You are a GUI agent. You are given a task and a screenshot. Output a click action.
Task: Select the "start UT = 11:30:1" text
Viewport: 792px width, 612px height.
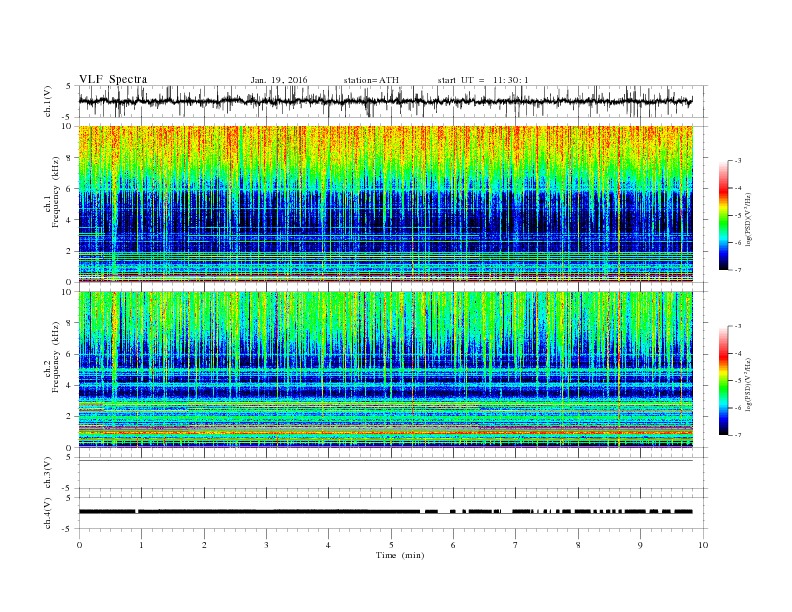click(x=483, y=80)
